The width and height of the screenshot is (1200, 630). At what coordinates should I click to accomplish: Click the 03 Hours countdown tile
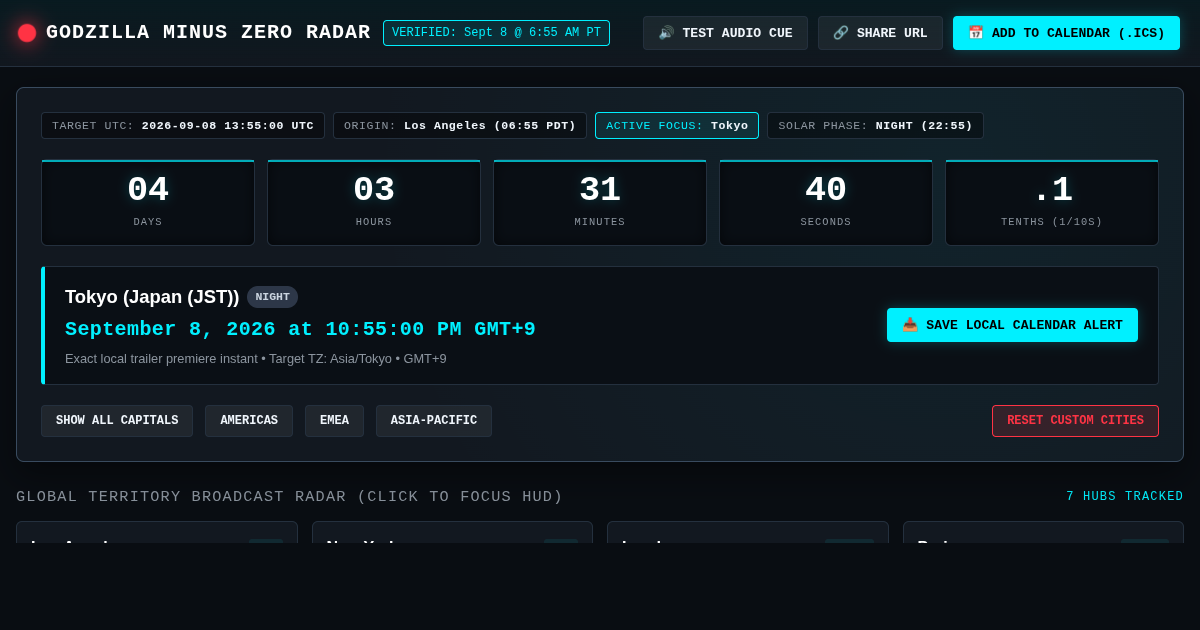(x=374, y=203)
